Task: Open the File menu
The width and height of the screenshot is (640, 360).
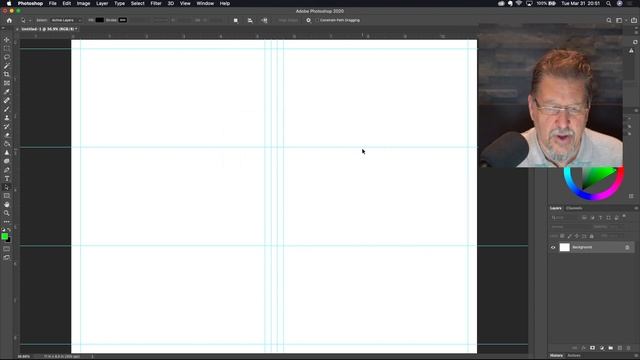Action: [x=53, y=3]
